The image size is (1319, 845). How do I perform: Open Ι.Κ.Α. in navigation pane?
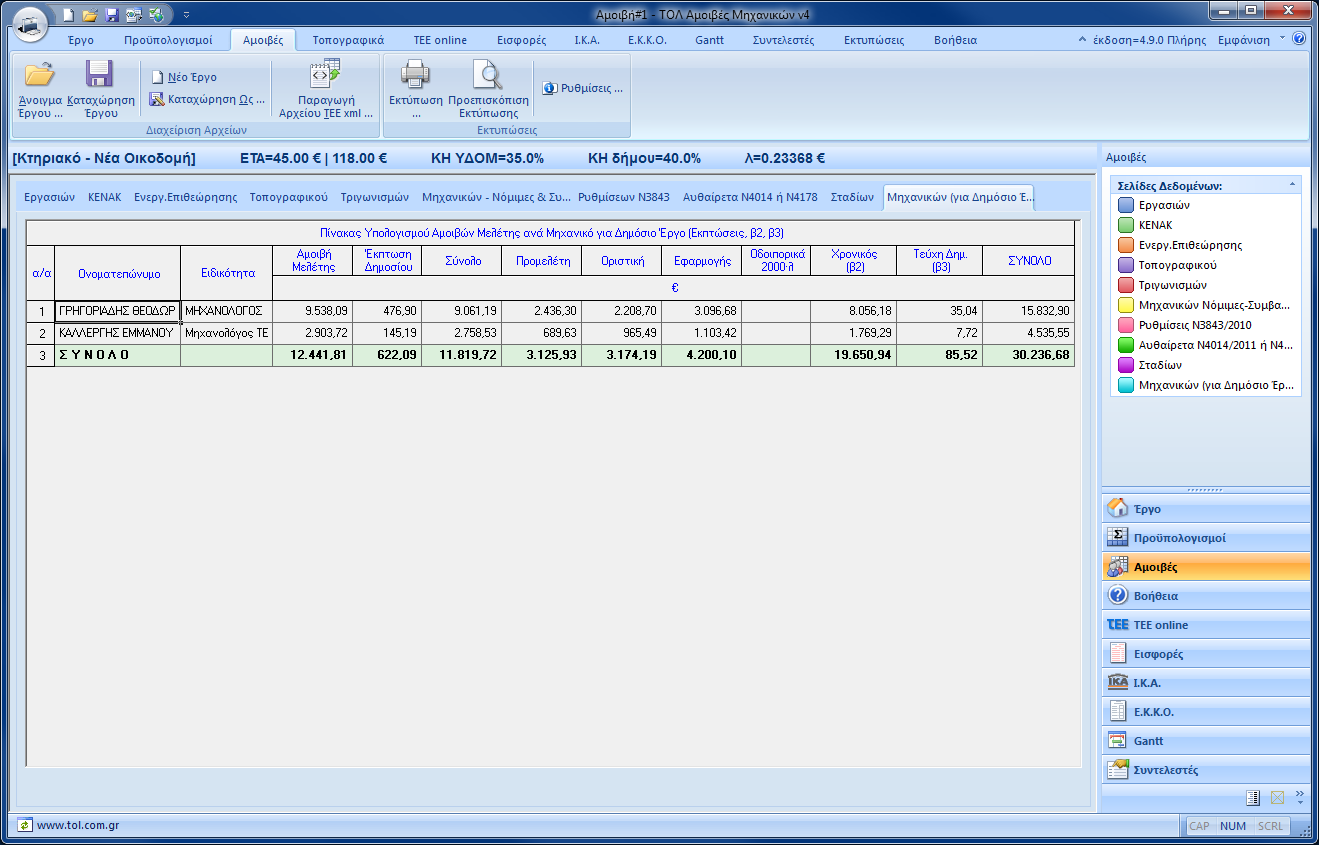point(1205,682)
